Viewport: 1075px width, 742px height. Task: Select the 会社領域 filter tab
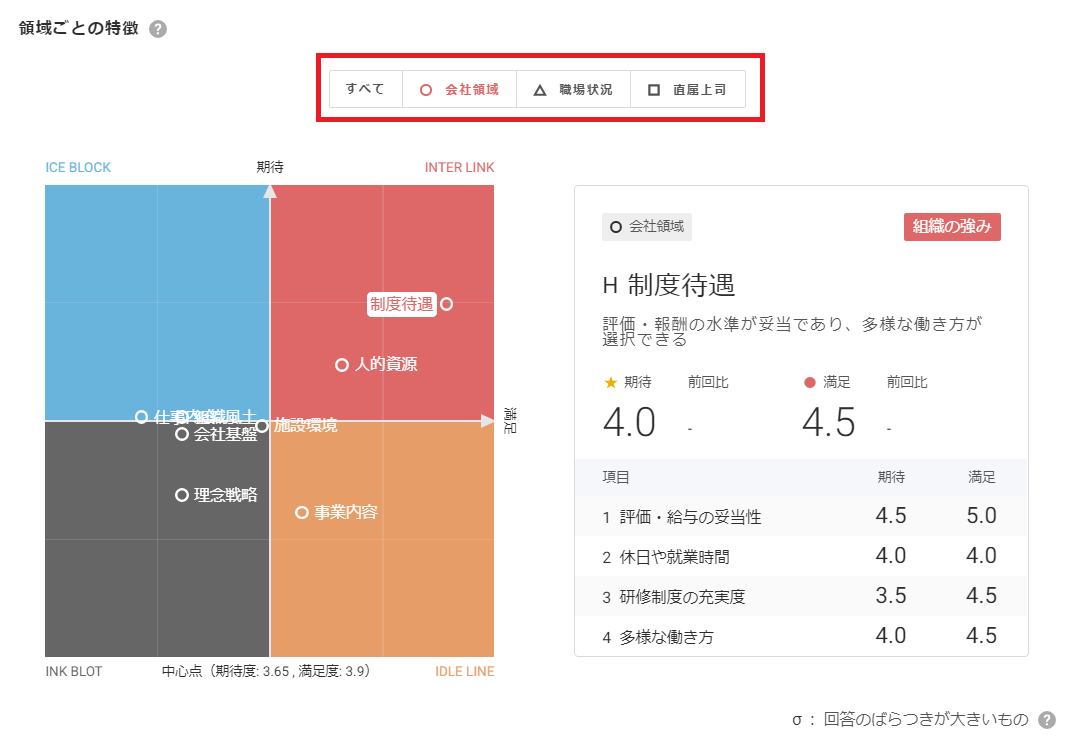click(459, 90)
